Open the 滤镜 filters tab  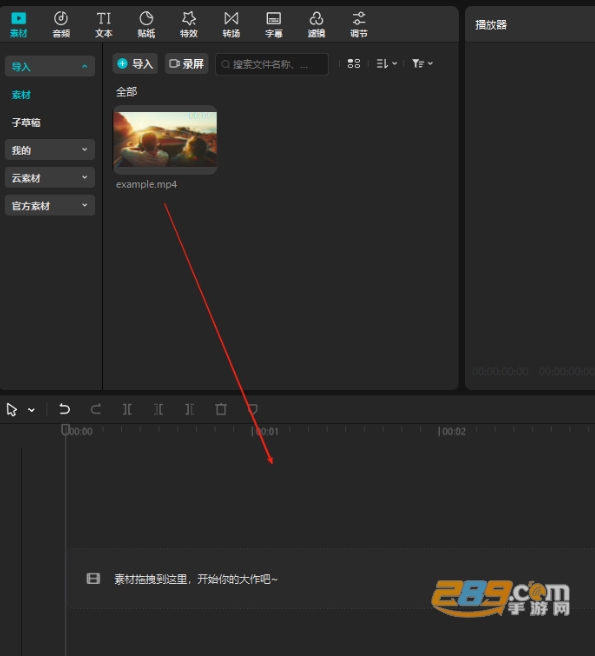pyautogui.click(x=316, y=25)
